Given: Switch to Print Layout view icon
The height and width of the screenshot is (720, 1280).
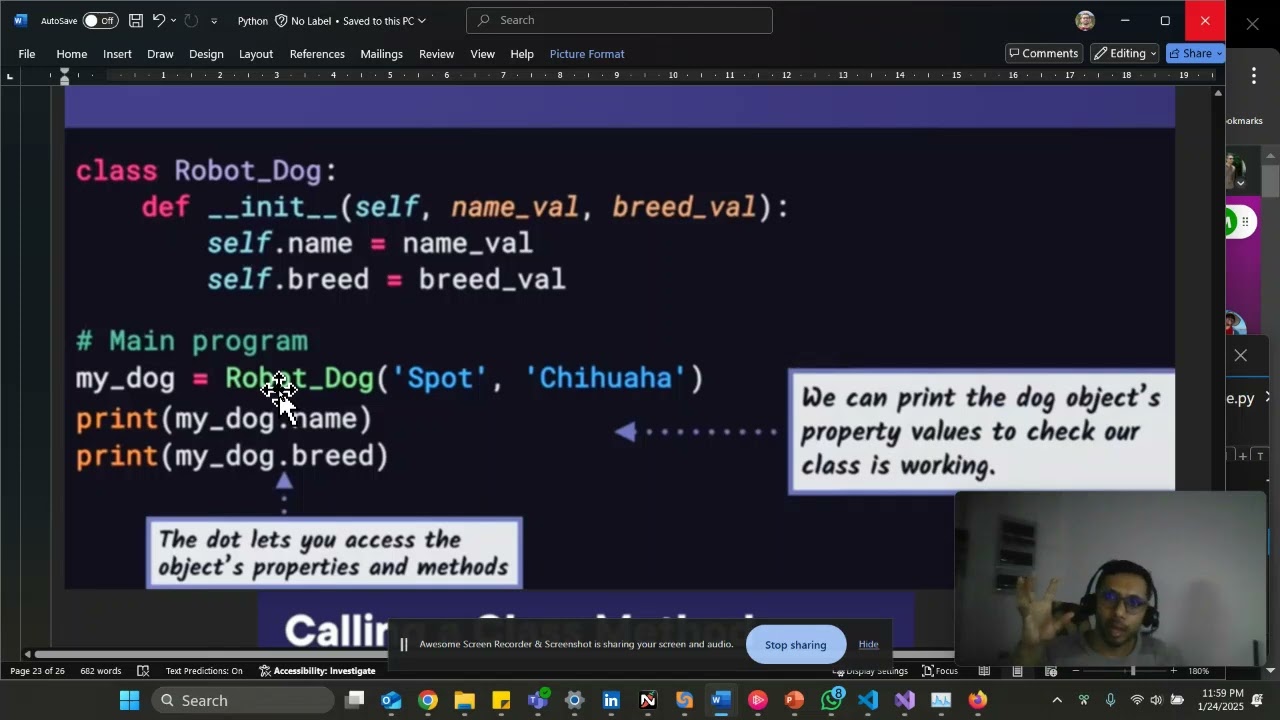Looking at the screenshot, I should [1017, 671].
